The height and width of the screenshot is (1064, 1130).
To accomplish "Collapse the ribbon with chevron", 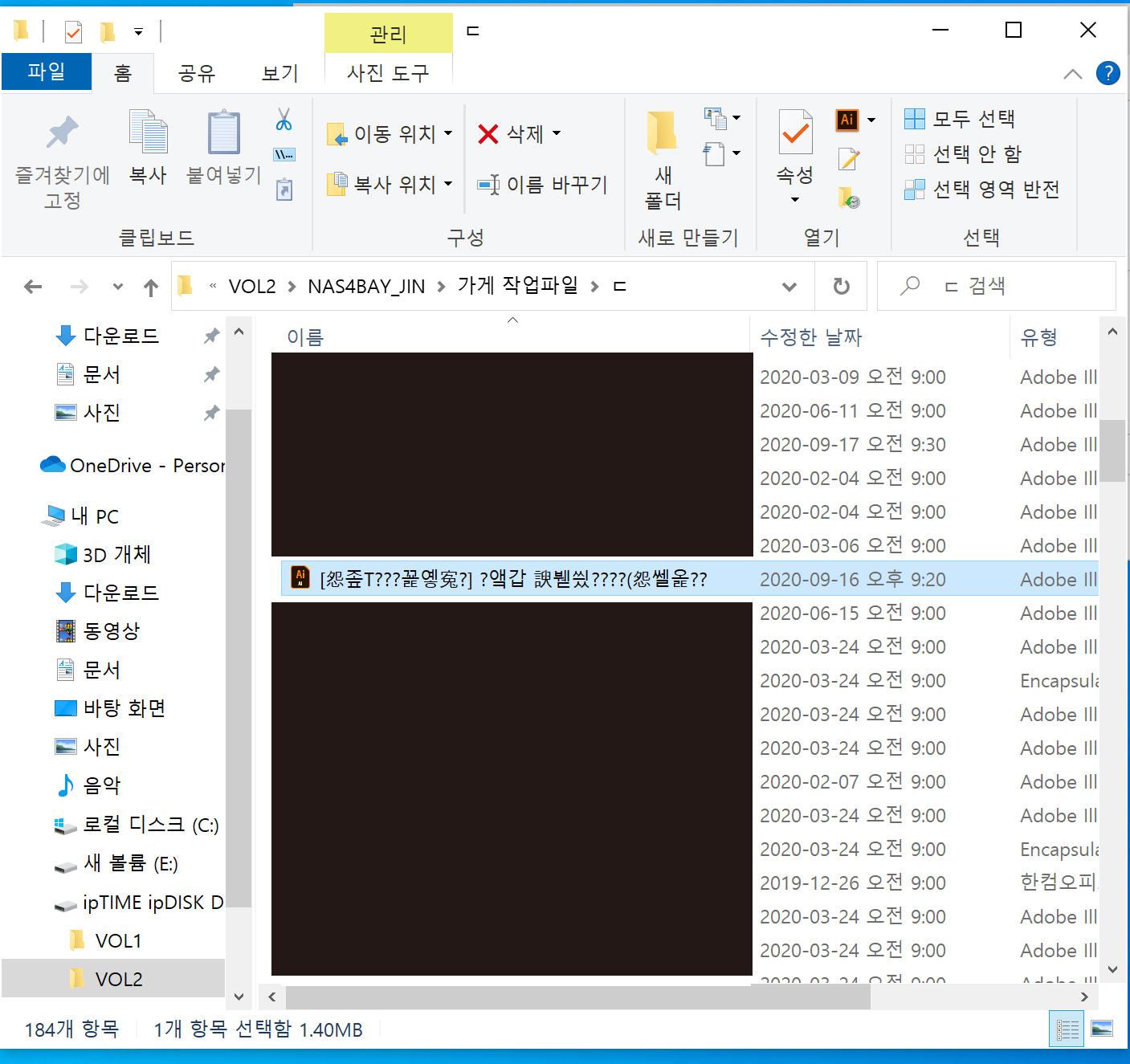I will click(1072, 74).
